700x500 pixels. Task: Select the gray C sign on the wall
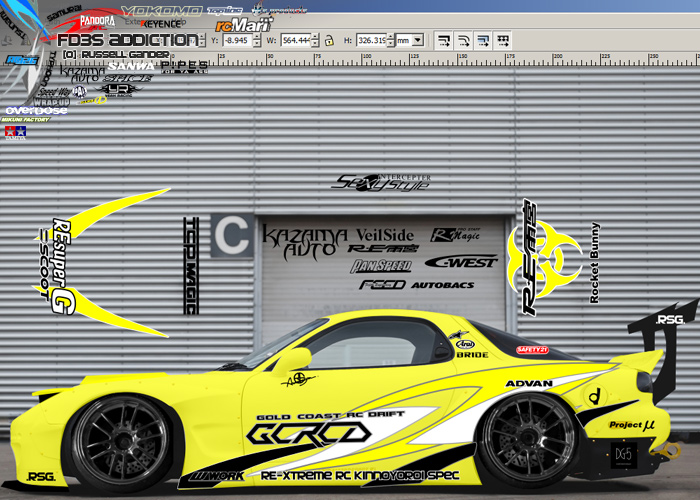pos(232,235)
